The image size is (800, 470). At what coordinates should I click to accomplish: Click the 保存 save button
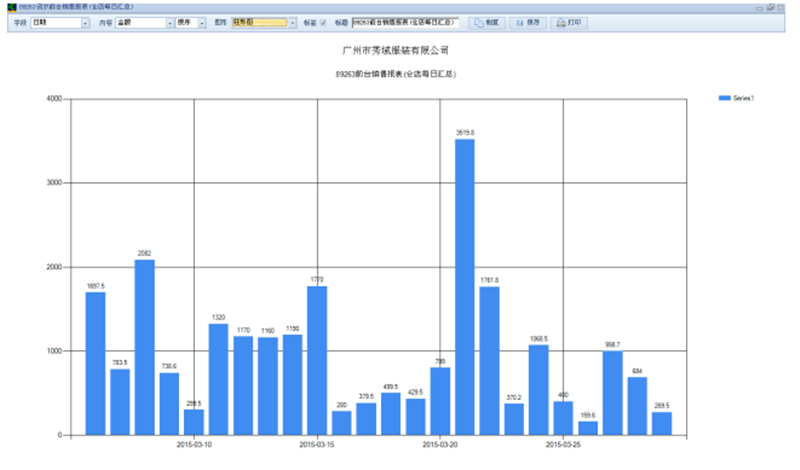(528, 22)
